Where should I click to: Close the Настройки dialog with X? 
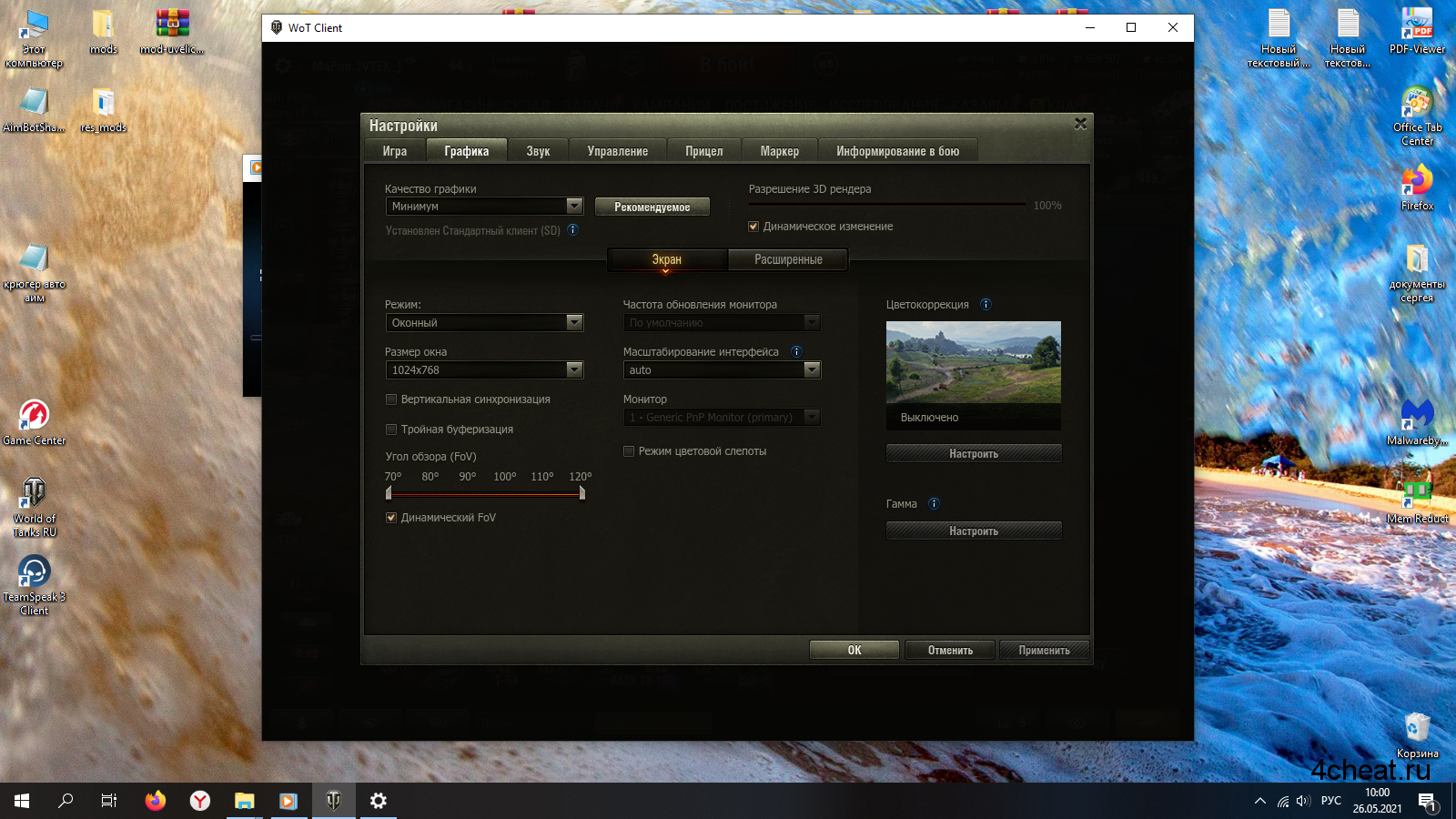click(x=1080, y=124)
